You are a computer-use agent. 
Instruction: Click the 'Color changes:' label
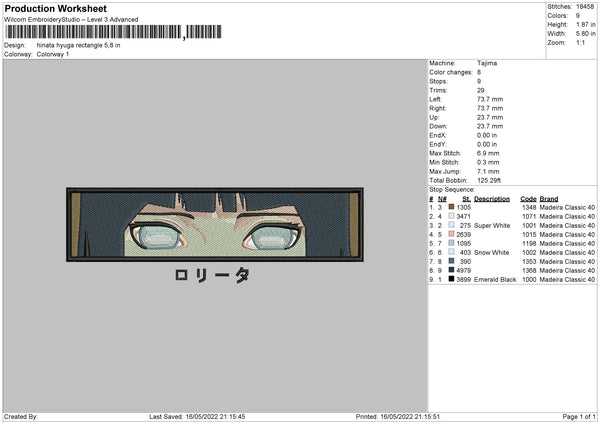(451, 72)
